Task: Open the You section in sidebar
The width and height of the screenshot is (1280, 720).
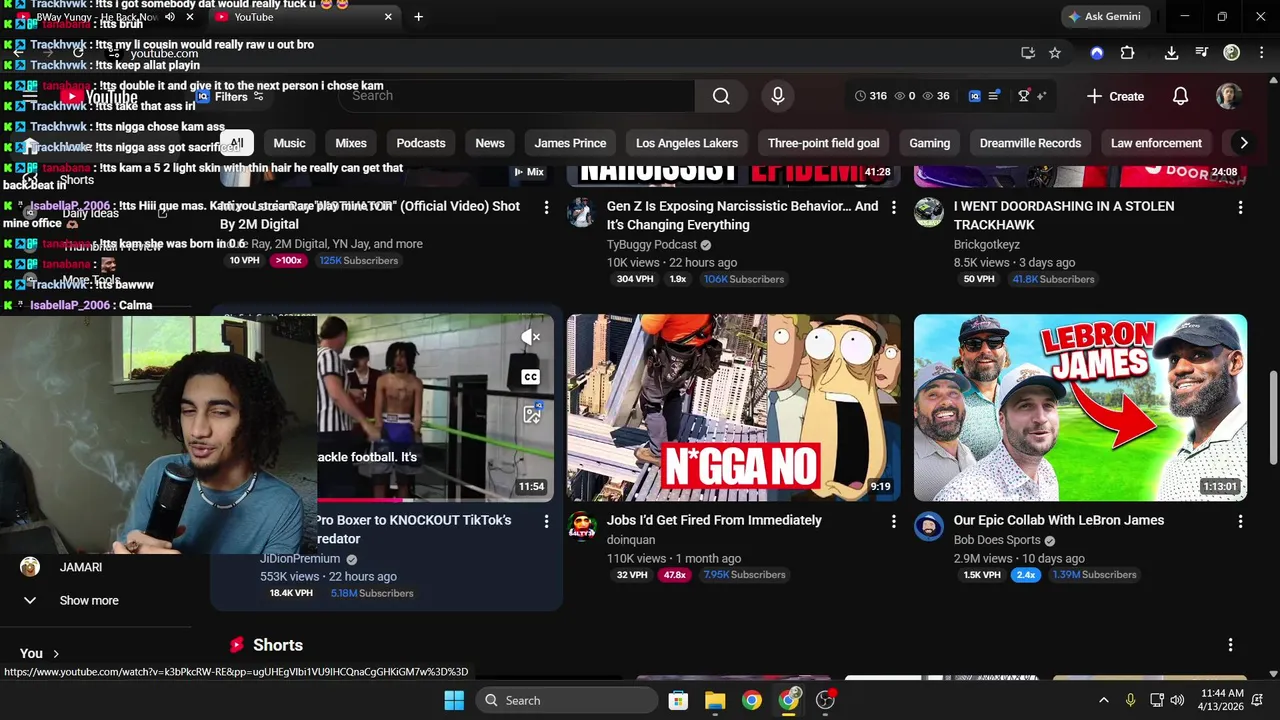Action: 40,653
